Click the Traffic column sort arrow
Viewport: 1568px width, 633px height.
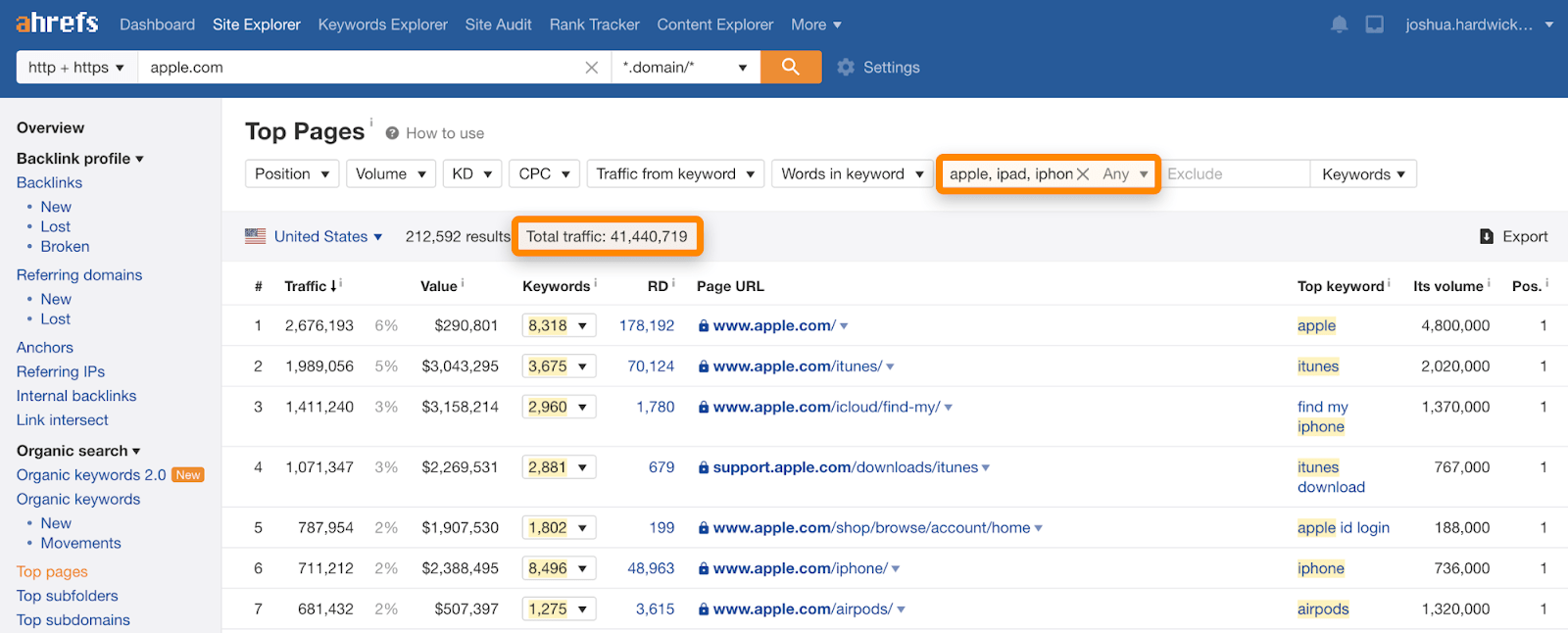[x=333, y=286]
